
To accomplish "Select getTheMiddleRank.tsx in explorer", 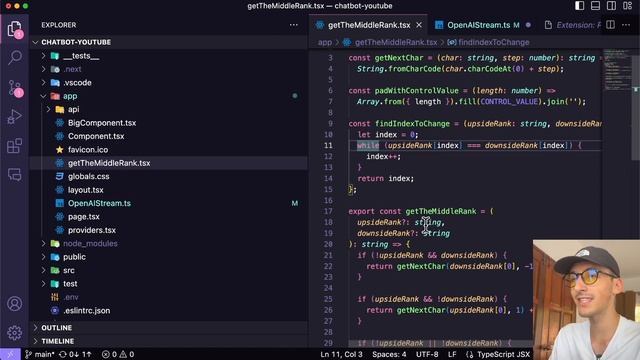I will tap(168, 163).
